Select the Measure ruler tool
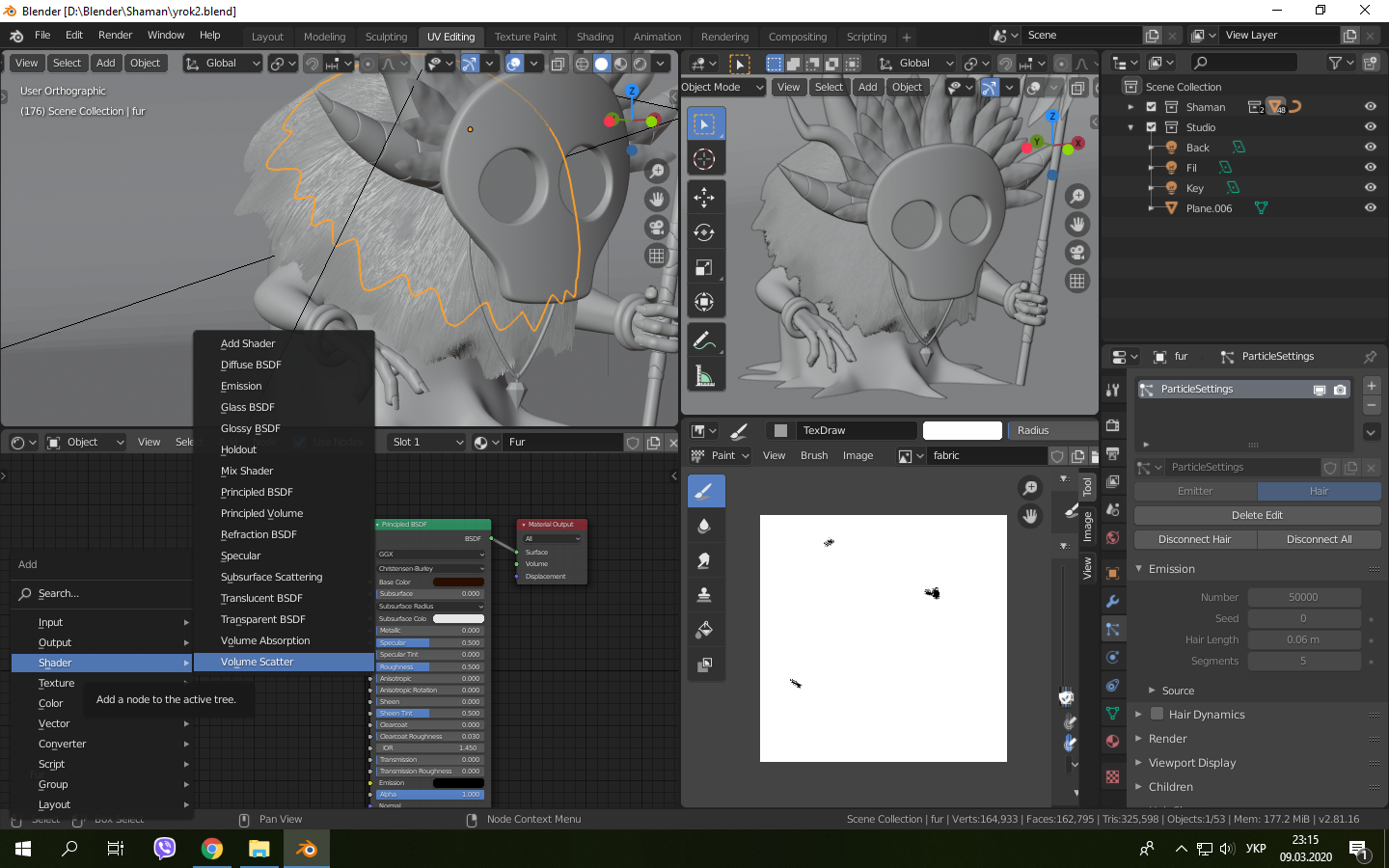Screen dimensions: 1389x868 pos(704,376)
